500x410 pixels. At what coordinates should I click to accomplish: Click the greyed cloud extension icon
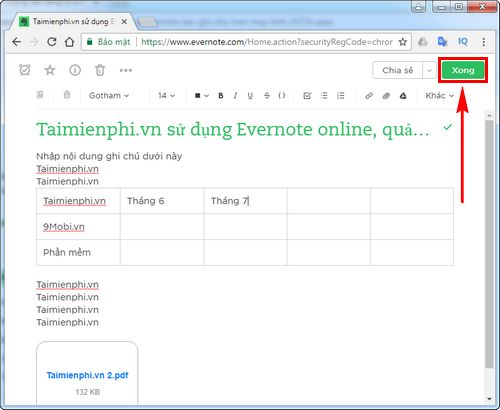(423, 42)
